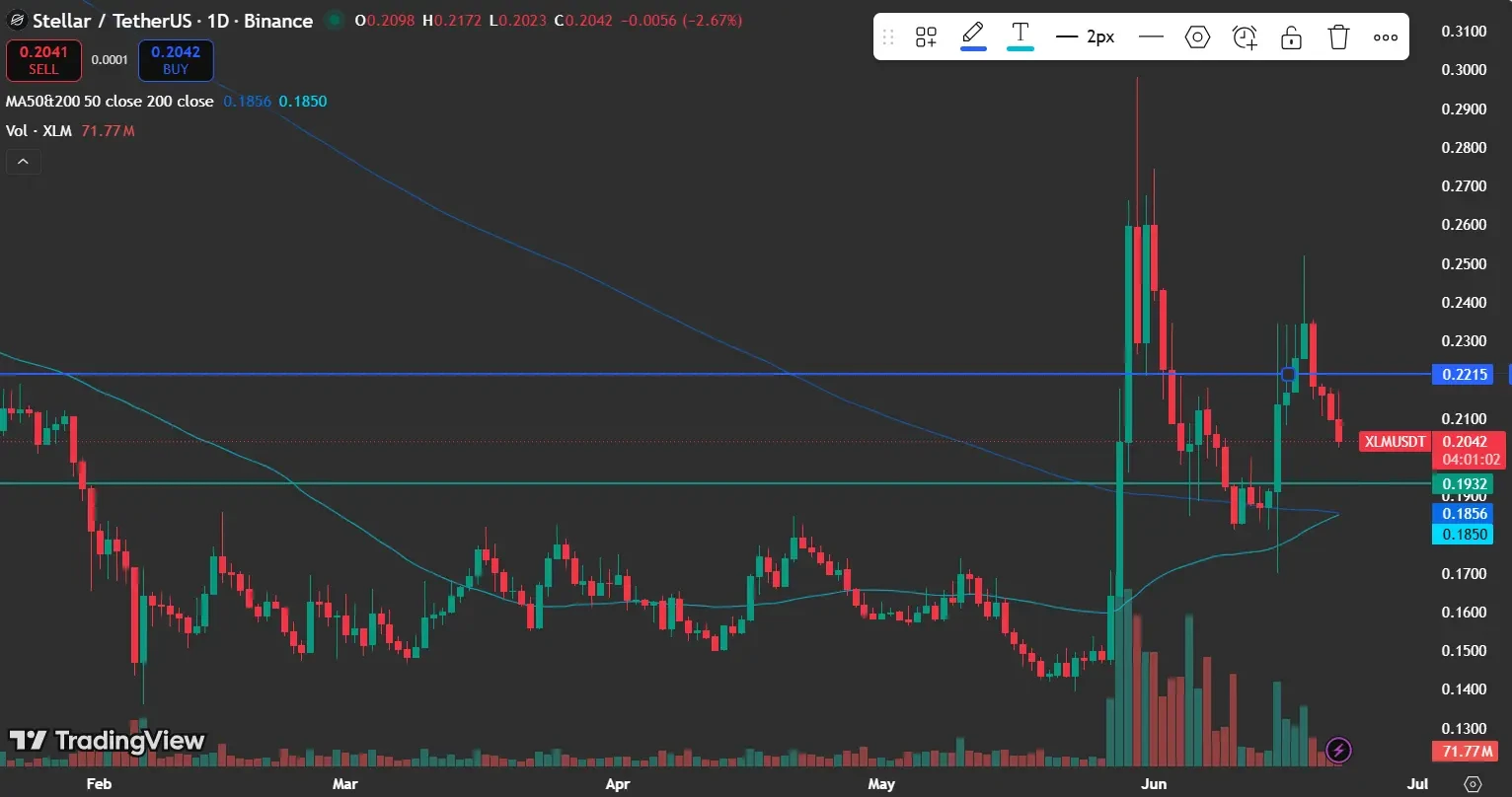The height and width of the screenshot is (797, 1512).
Task: Open more options three-dots menu
Action: (x=1386, y=37)
